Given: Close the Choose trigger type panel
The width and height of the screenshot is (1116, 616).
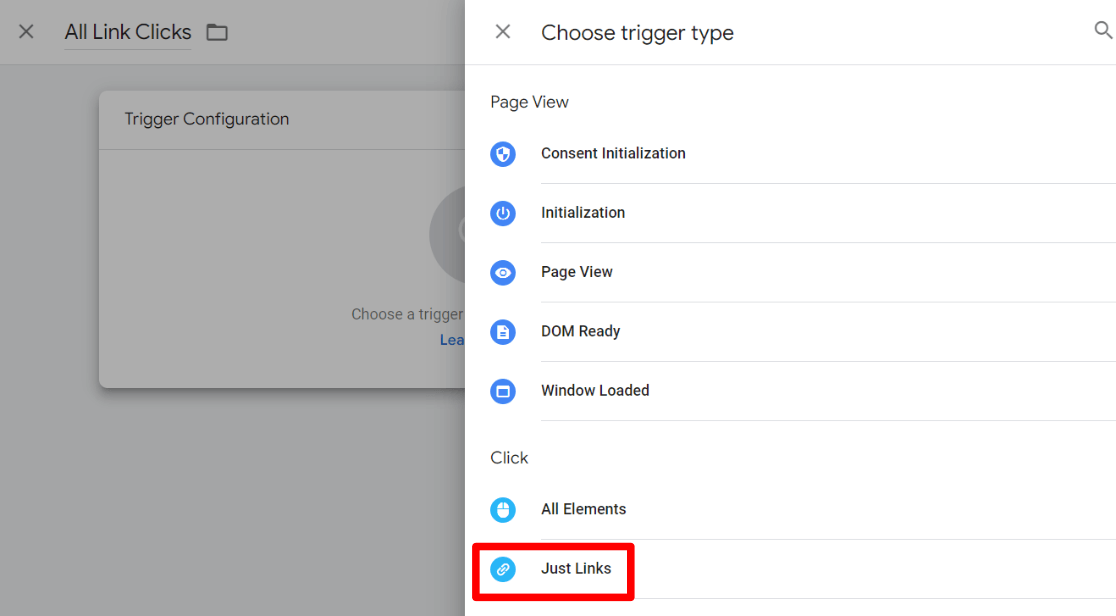Looking at the screenshot, I should 502,31.
